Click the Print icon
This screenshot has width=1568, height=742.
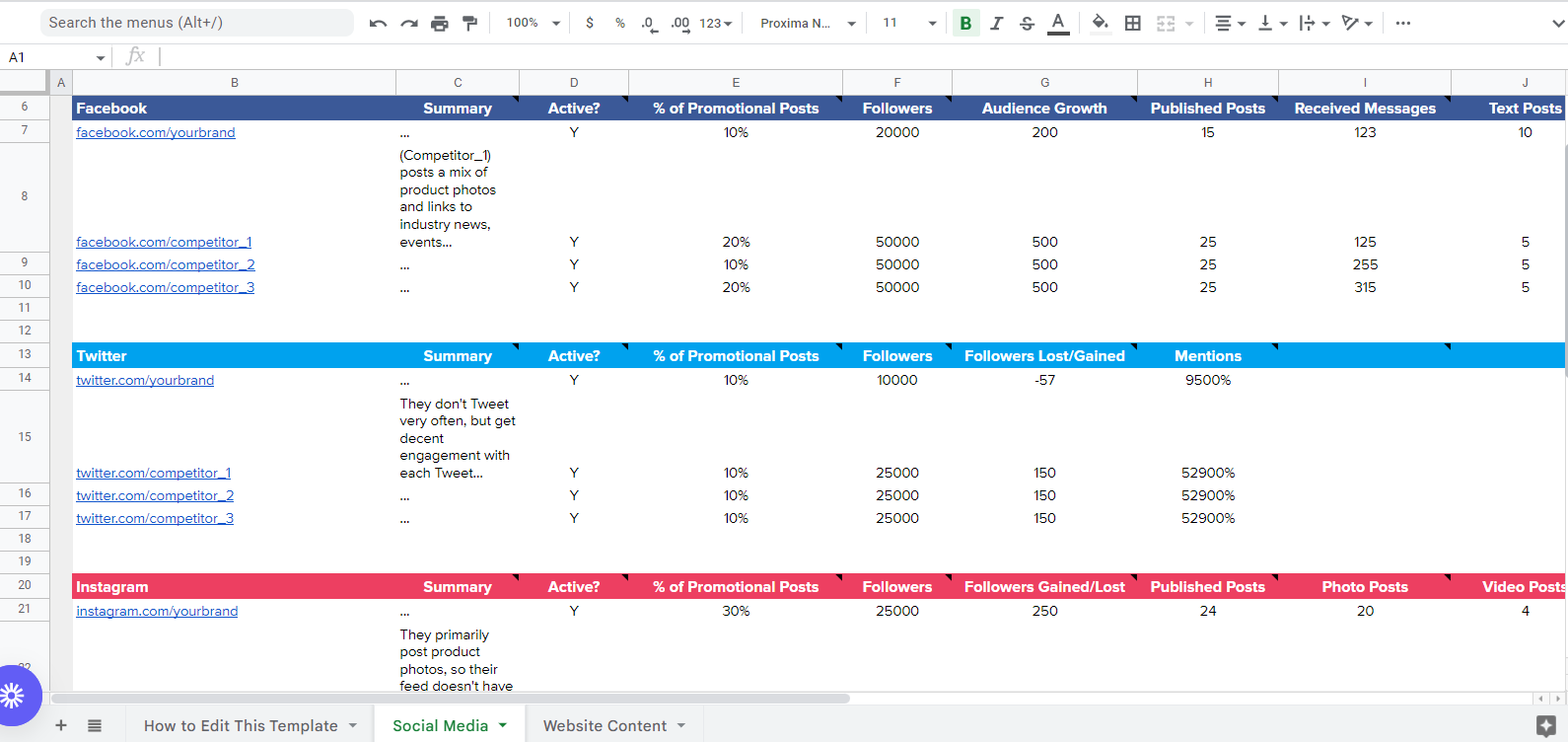[440, 23]
